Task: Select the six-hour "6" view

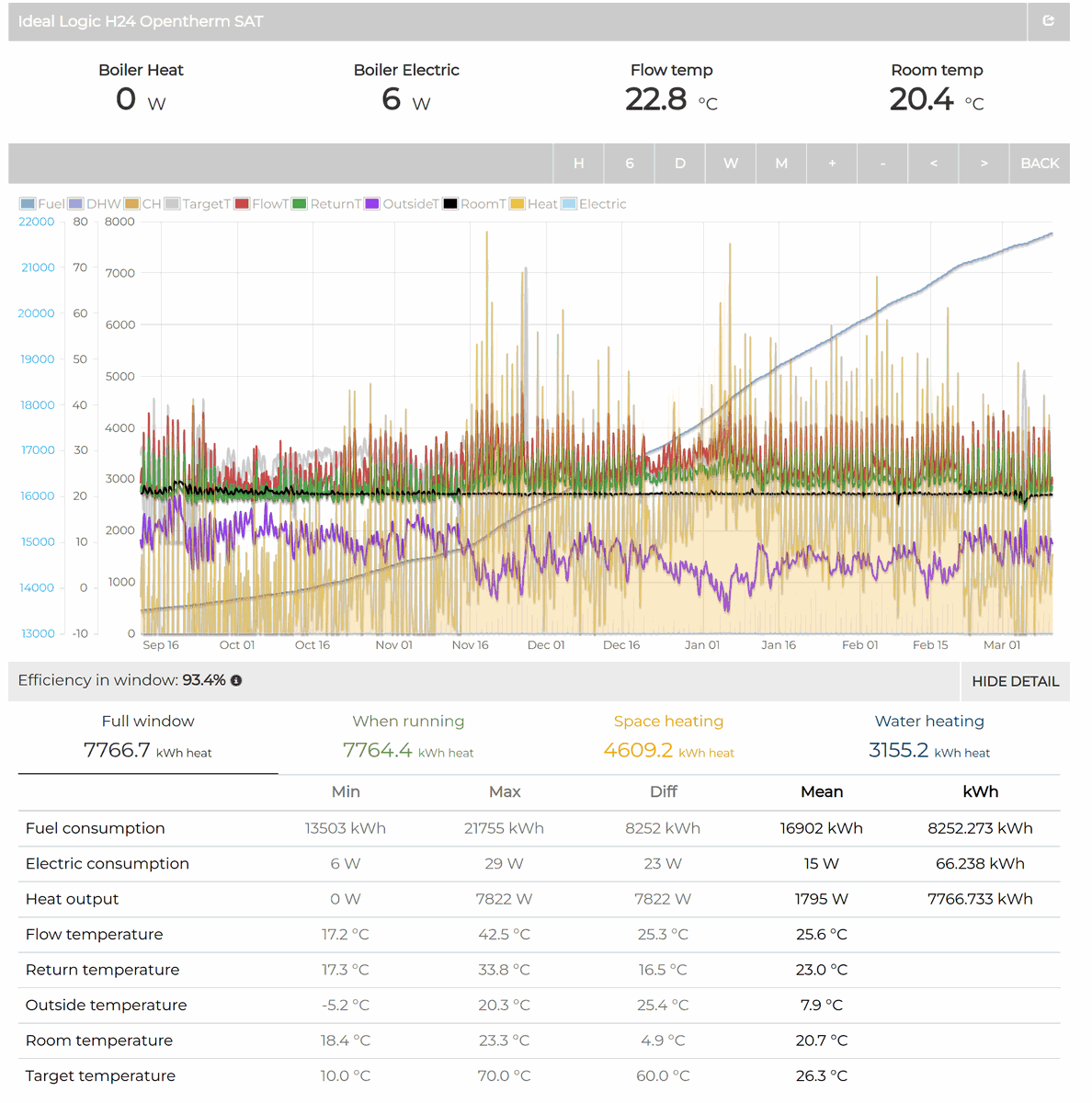Action: tap(629, 163)
